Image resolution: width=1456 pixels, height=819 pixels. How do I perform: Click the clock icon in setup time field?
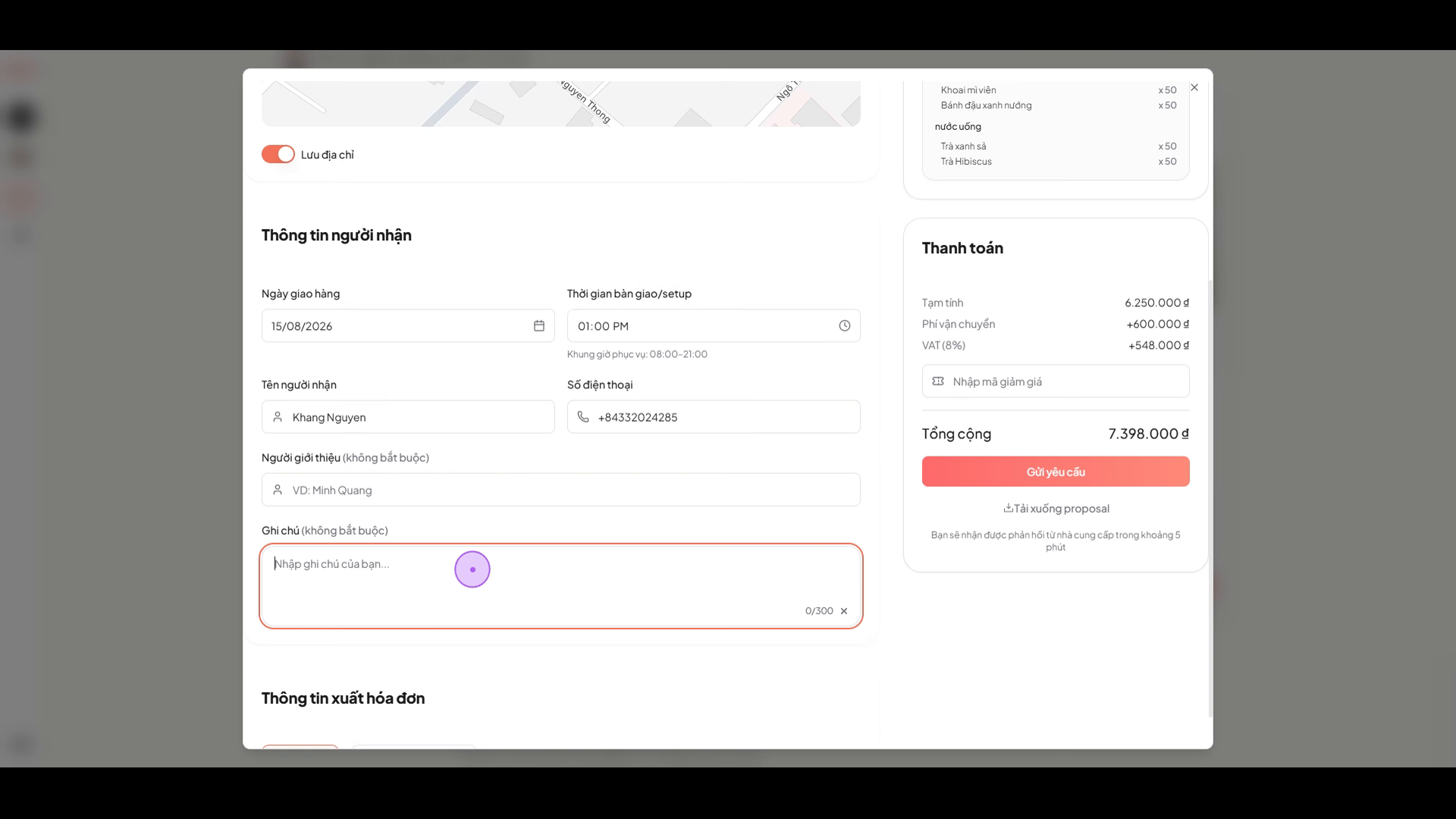coord(845,325)
